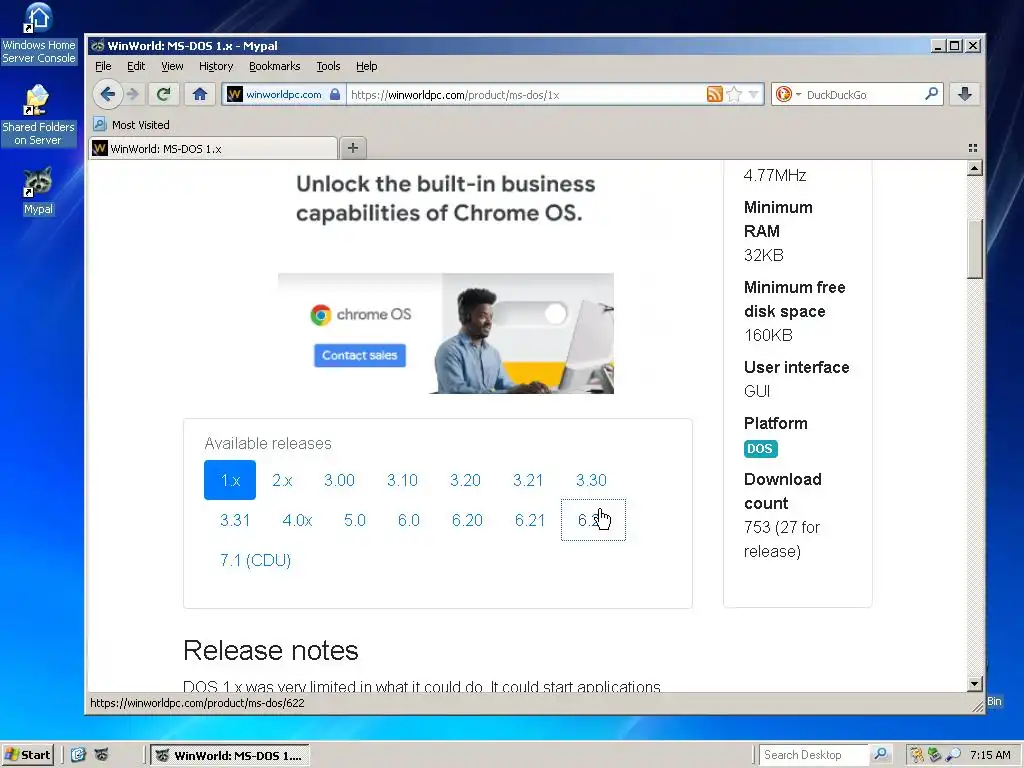1024x768 pixels.
Task: Click the vertical scrollbar thumb
Action: pos(974,249)
